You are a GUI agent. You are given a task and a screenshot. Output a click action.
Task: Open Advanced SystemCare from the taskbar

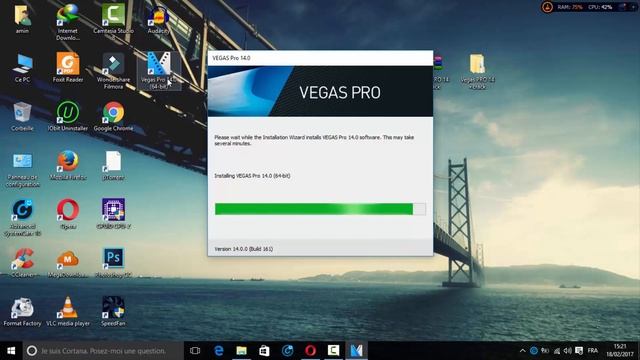pyautogui.click(x=287, y=351)
